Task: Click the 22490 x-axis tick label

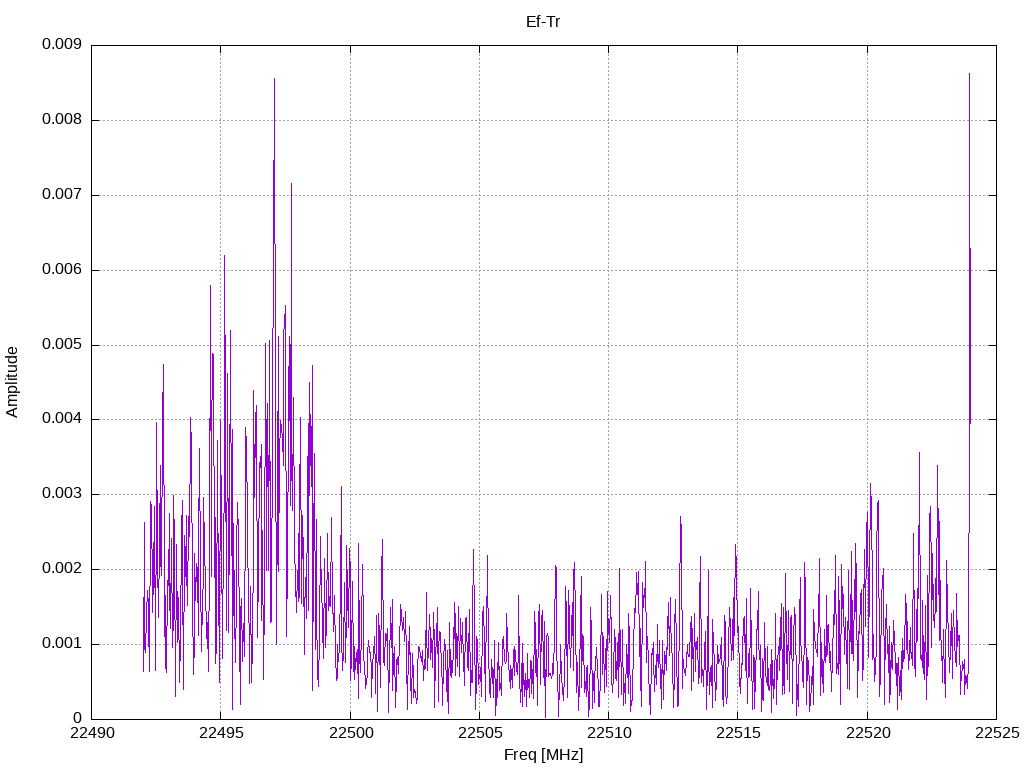Action: (91, 733)
